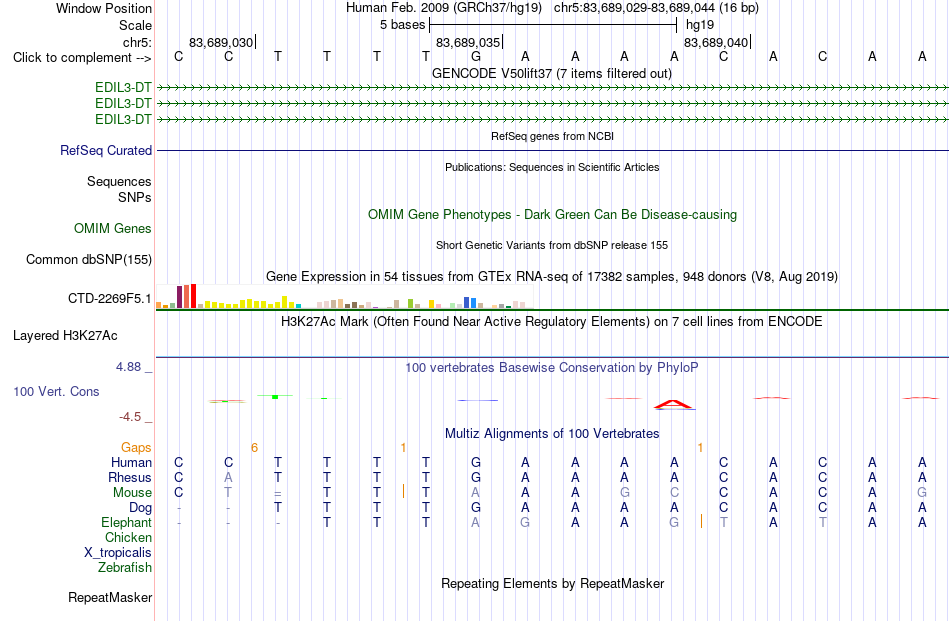
Task: Click the '=' symbol in Mouse row
Action: [277, 494]
